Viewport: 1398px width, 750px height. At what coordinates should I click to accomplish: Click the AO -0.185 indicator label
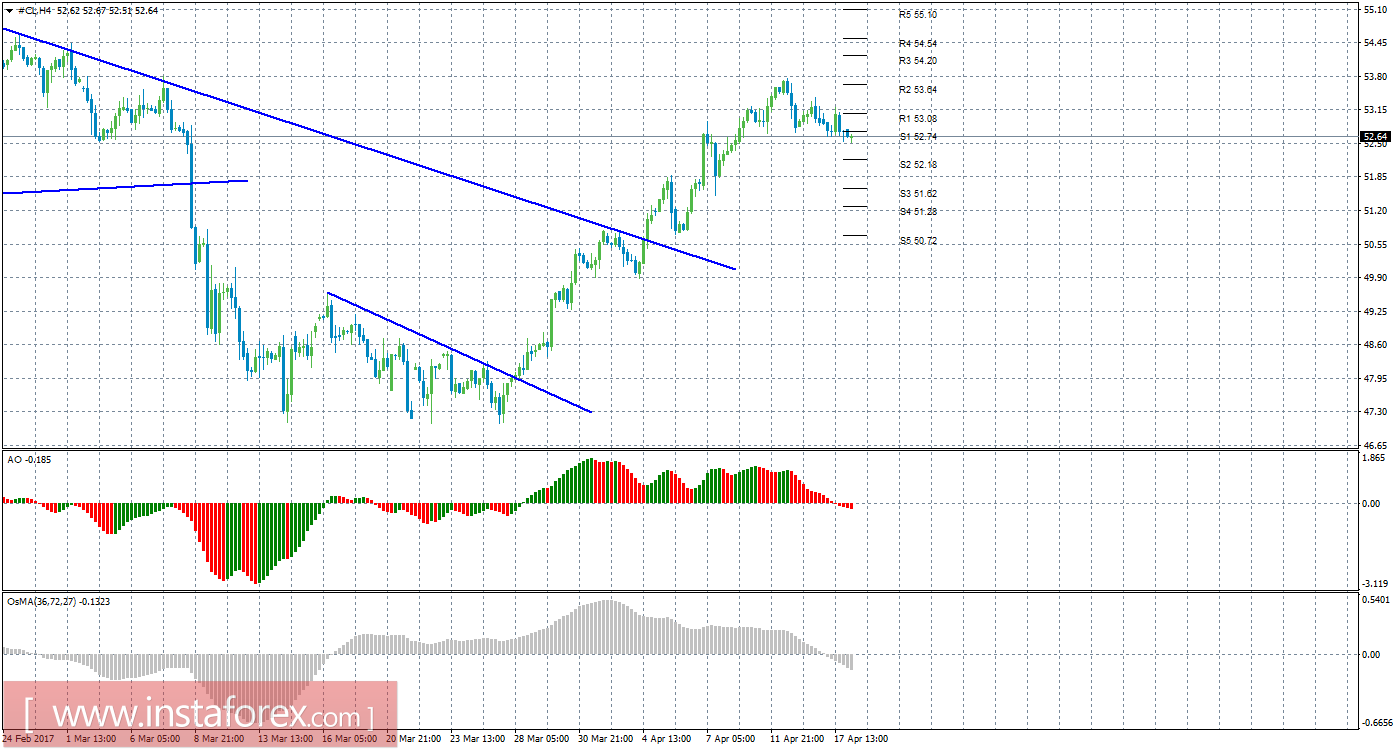[x=28, y=458]
